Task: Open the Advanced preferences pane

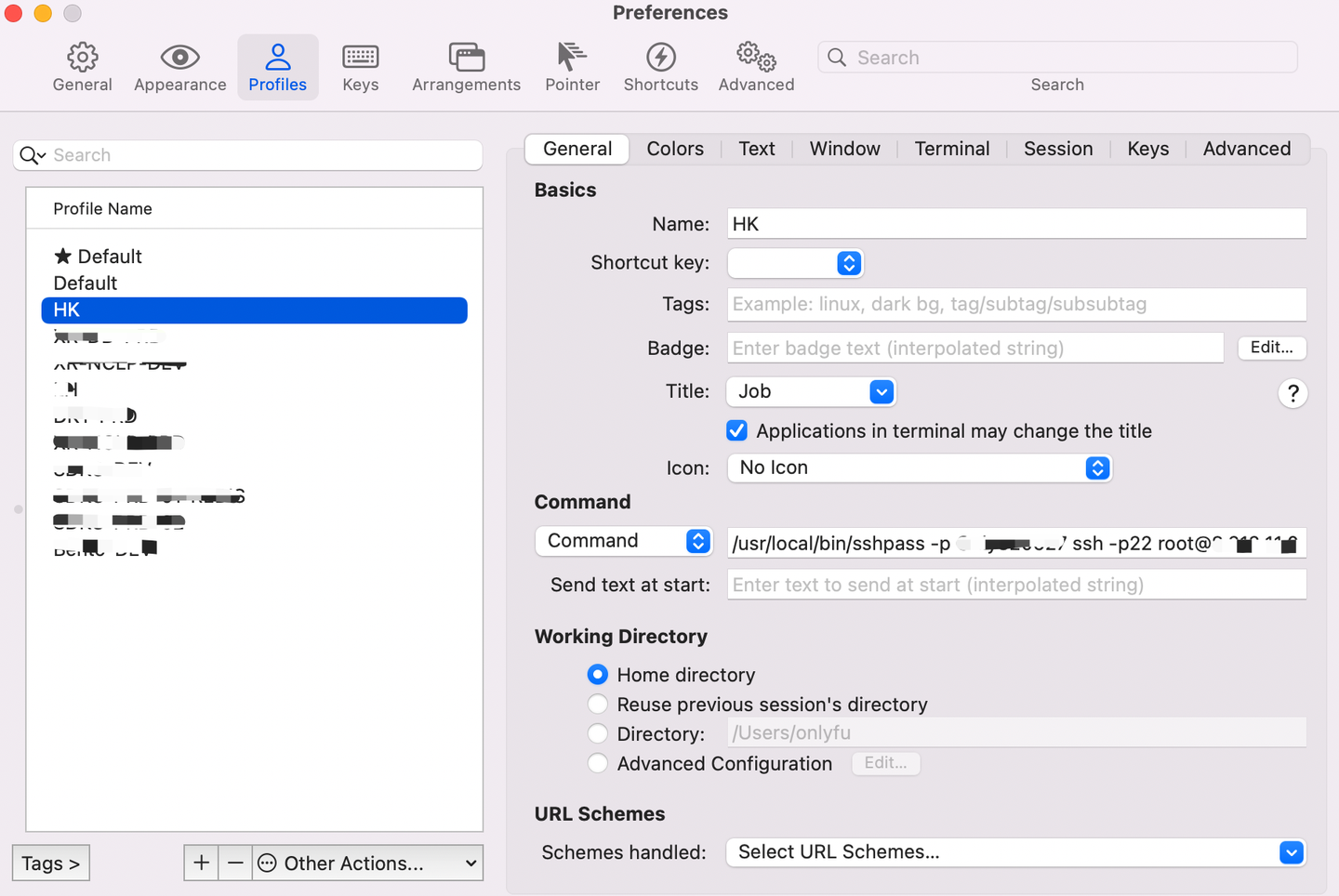Action: (755, 66)
